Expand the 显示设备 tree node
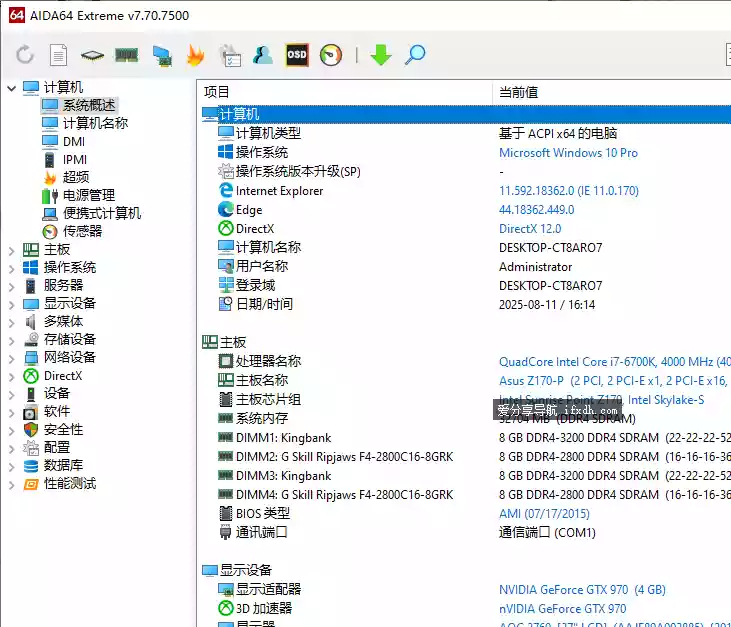 pos(12,305)
